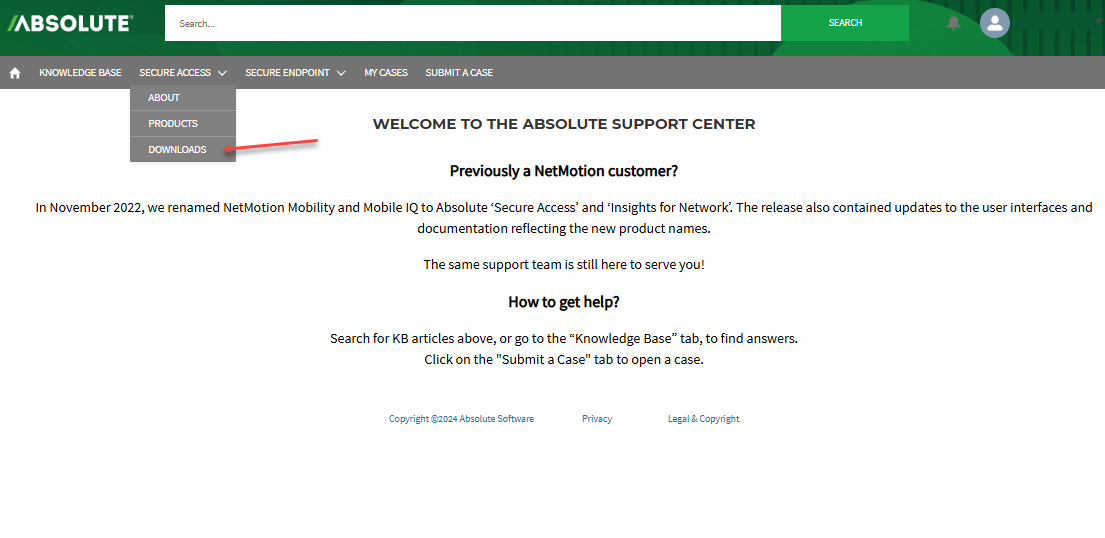This screenshot has height=538, width=1105.
Task: Click the home icon in navigation bar
Action: (x=15, y=73)
